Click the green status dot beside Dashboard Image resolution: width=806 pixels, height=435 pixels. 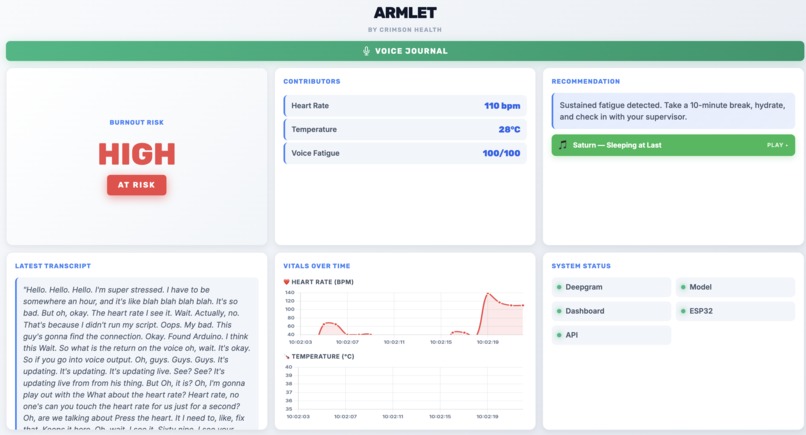pyautogui.click(x=559, y=311)
